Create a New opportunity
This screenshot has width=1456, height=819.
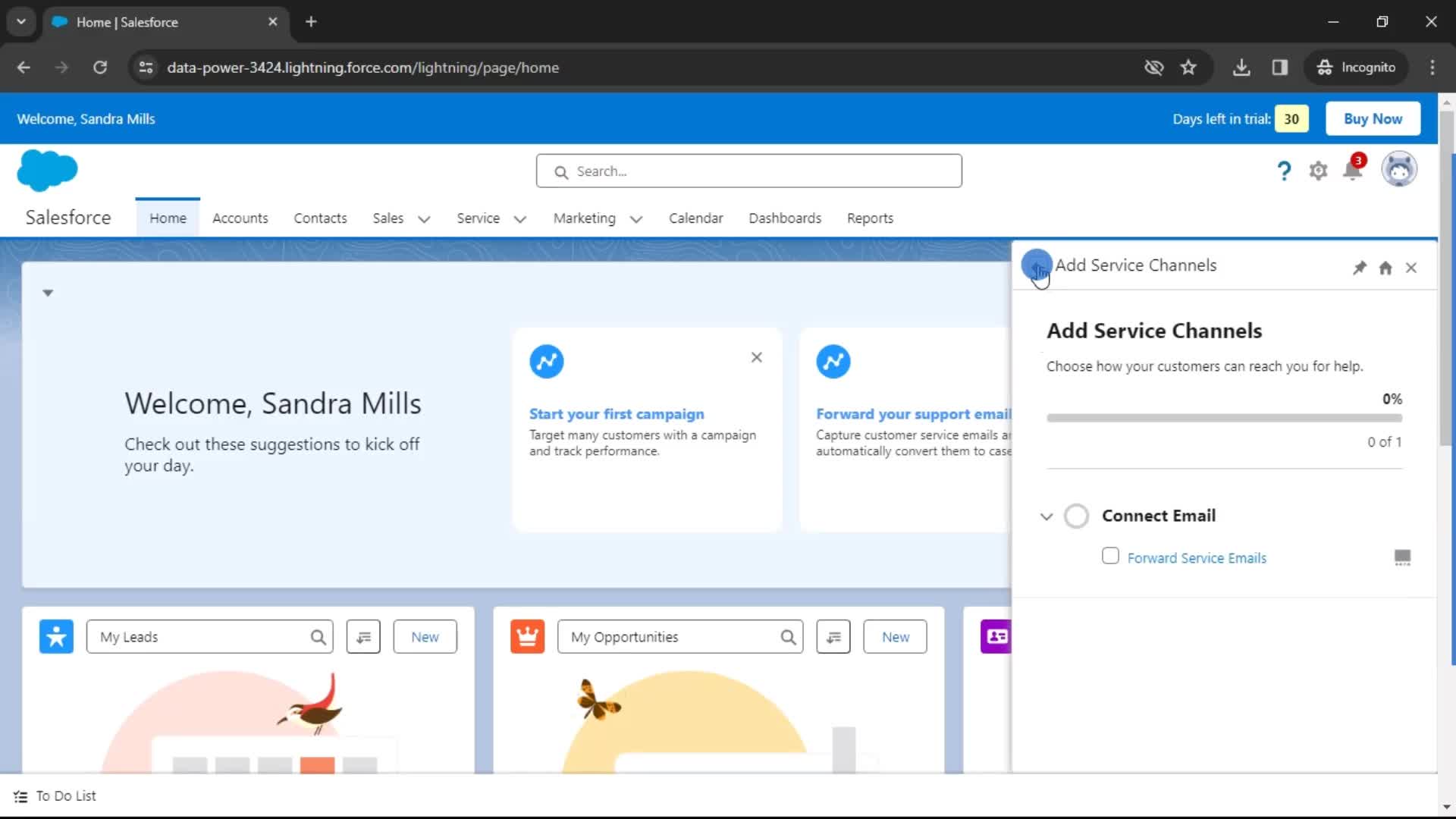pos(895,637)
